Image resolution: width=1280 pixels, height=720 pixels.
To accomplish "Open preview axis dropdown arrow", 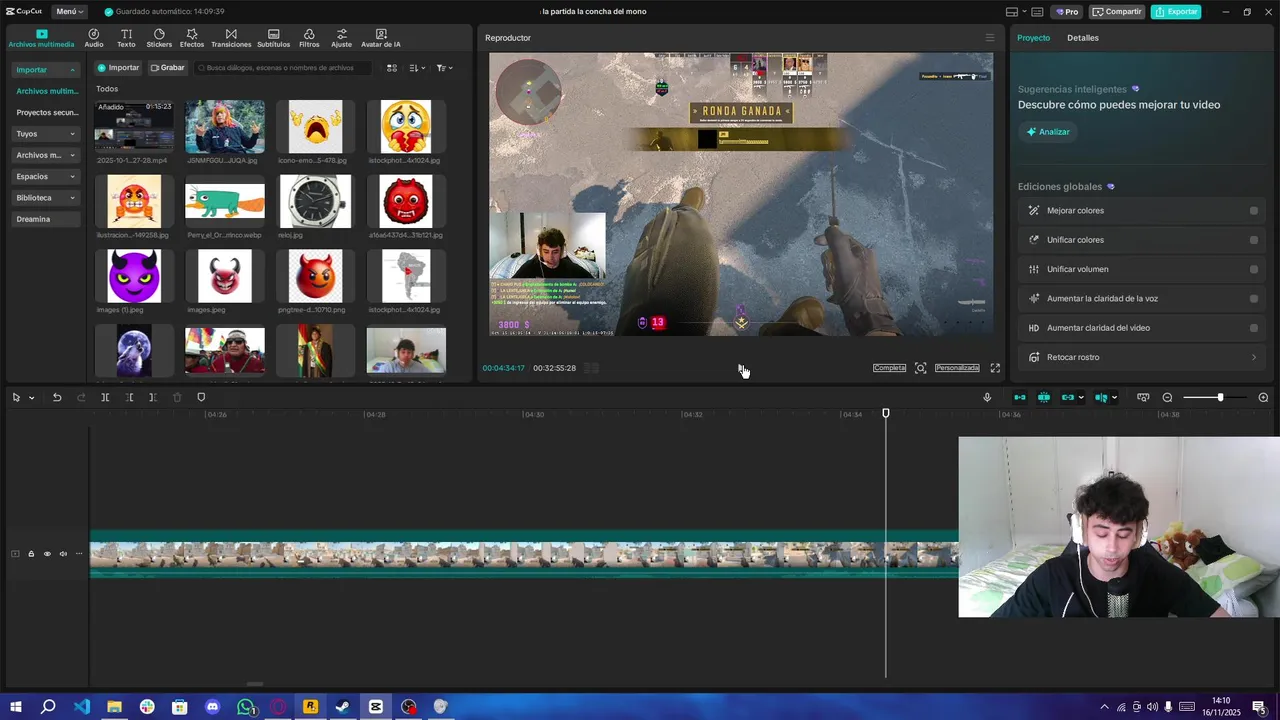I will pyautogui.click(x=1114, y=398).
